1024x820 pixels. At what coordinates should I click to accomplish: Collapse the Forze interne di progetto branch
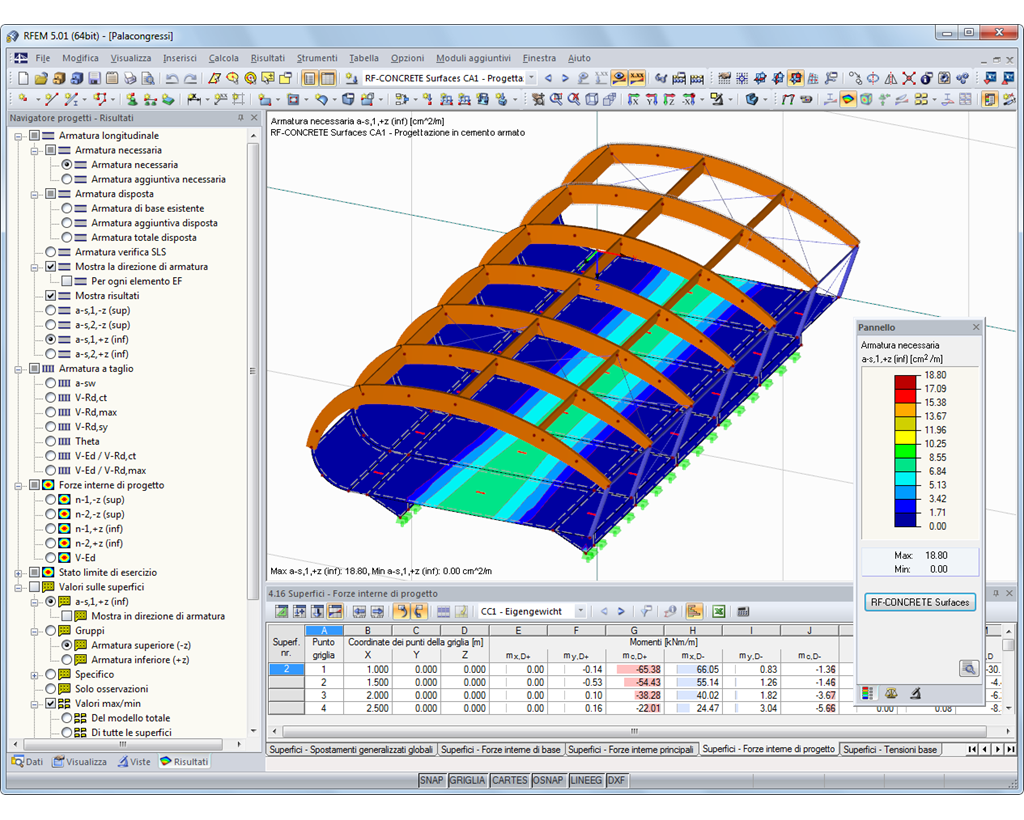[18, 485]
